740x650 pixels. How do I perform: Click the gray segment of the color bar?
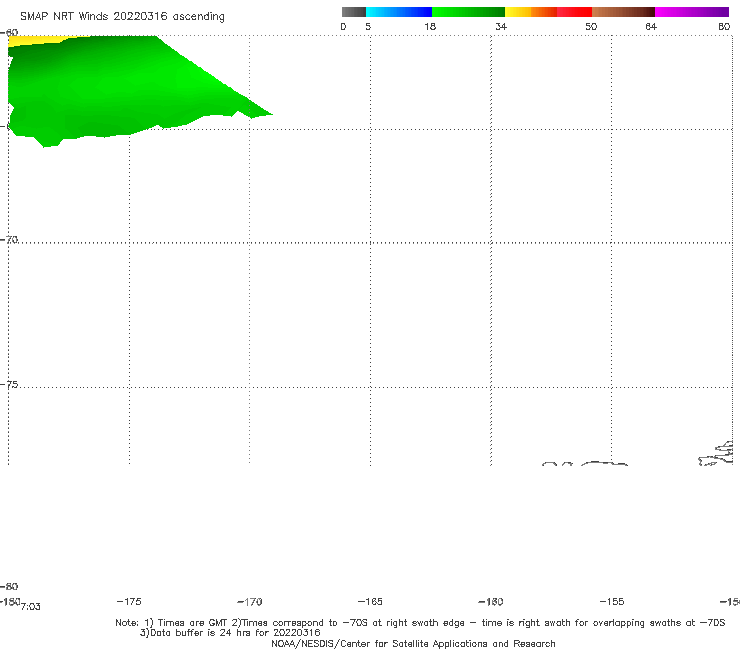[354, 12]
